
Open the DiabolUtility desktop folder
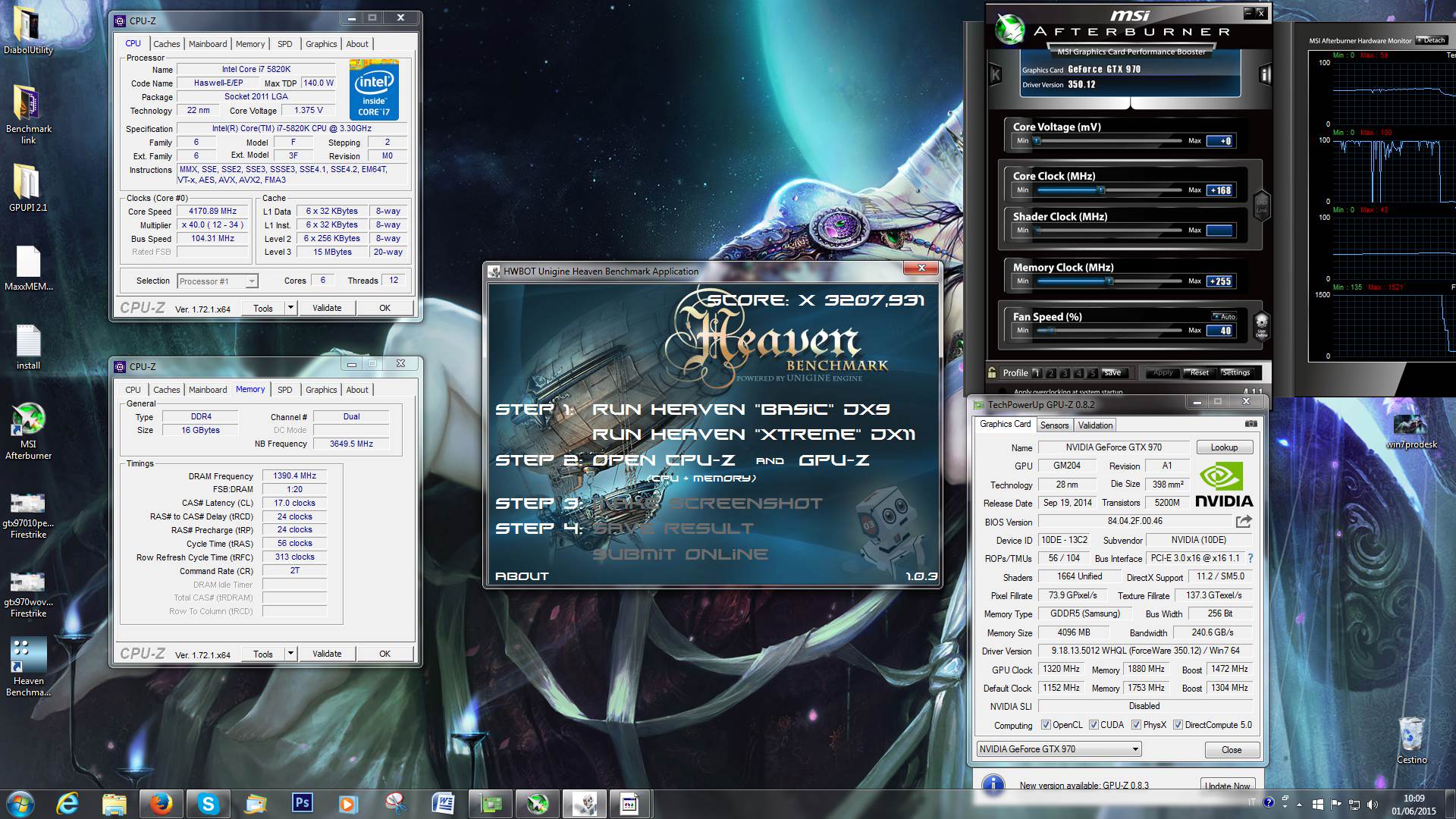[x=28, y=32]
